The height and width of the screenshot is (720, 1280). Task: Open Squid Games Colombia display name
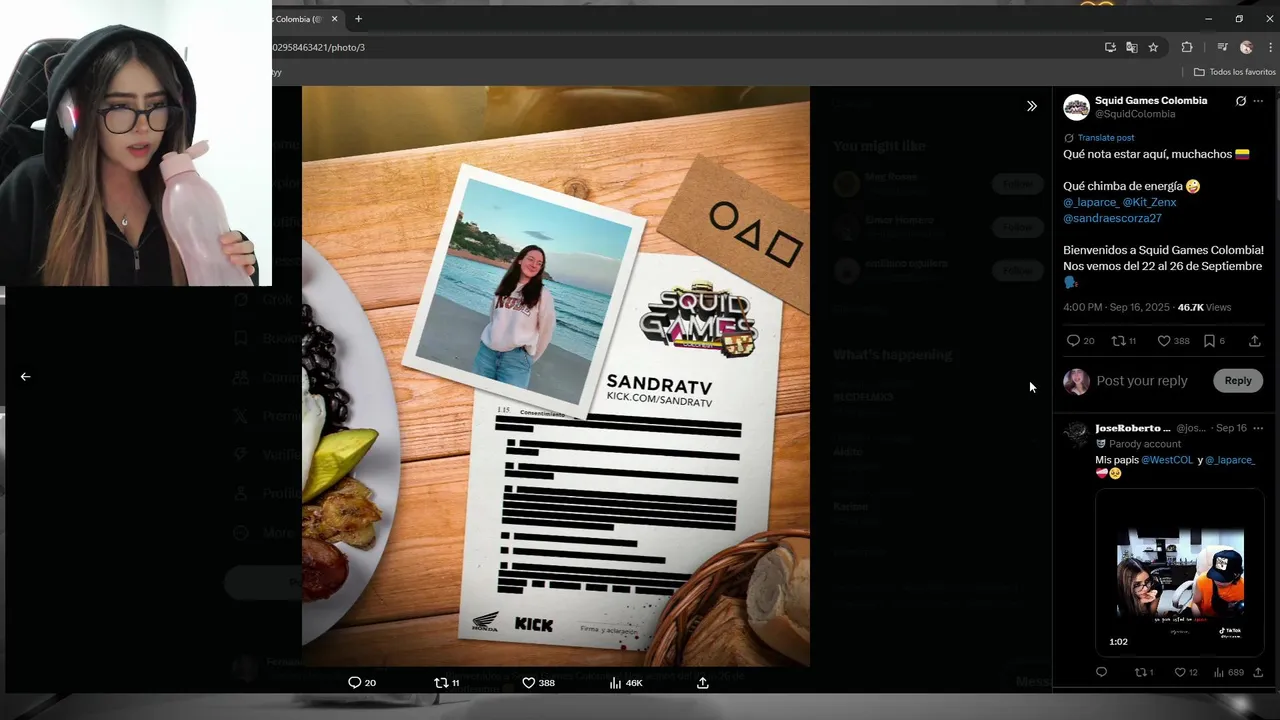pyautogui.click(x=1151, y=100)
